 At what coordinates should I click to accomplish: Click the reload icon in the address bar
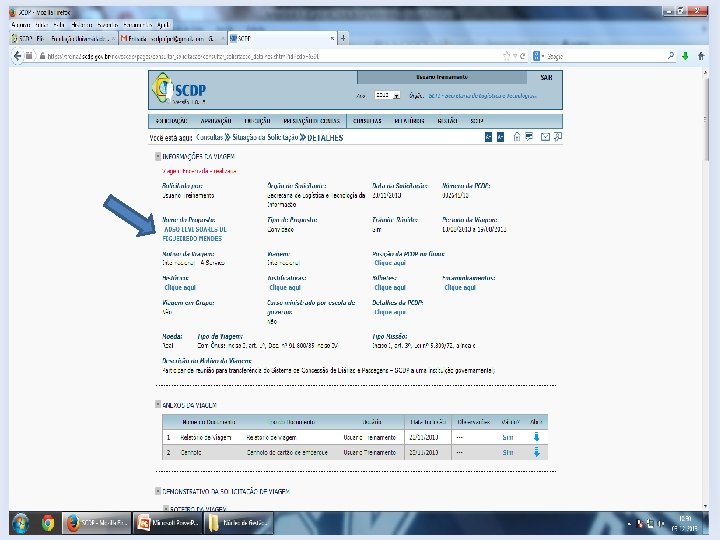(x=523, y=56)
